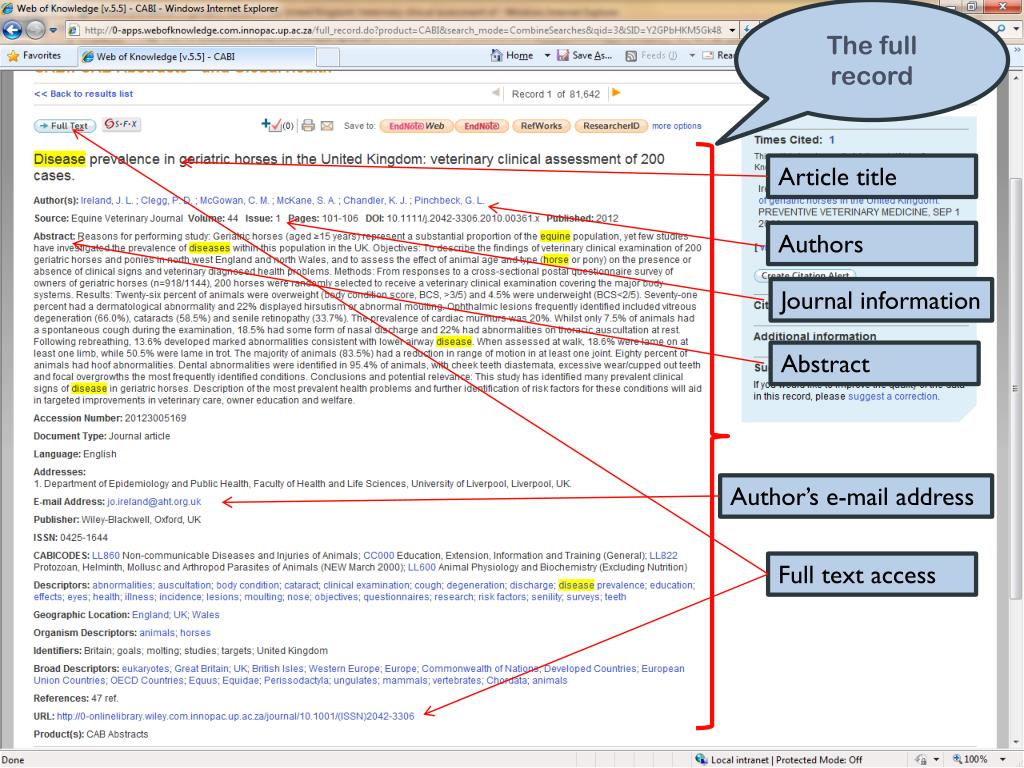The image size is (1024, 768).
Task: Click the browser Back arrow button
Action: tap(12, 29)
